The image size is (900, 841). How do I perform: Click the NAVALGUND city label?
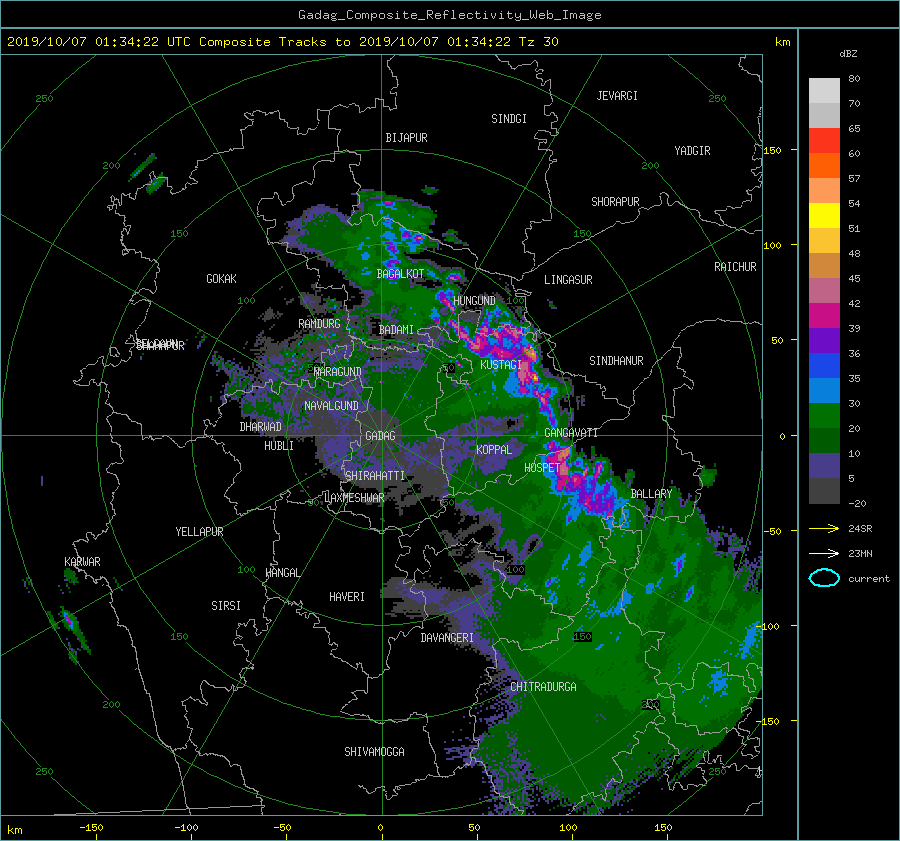point(331,406)
